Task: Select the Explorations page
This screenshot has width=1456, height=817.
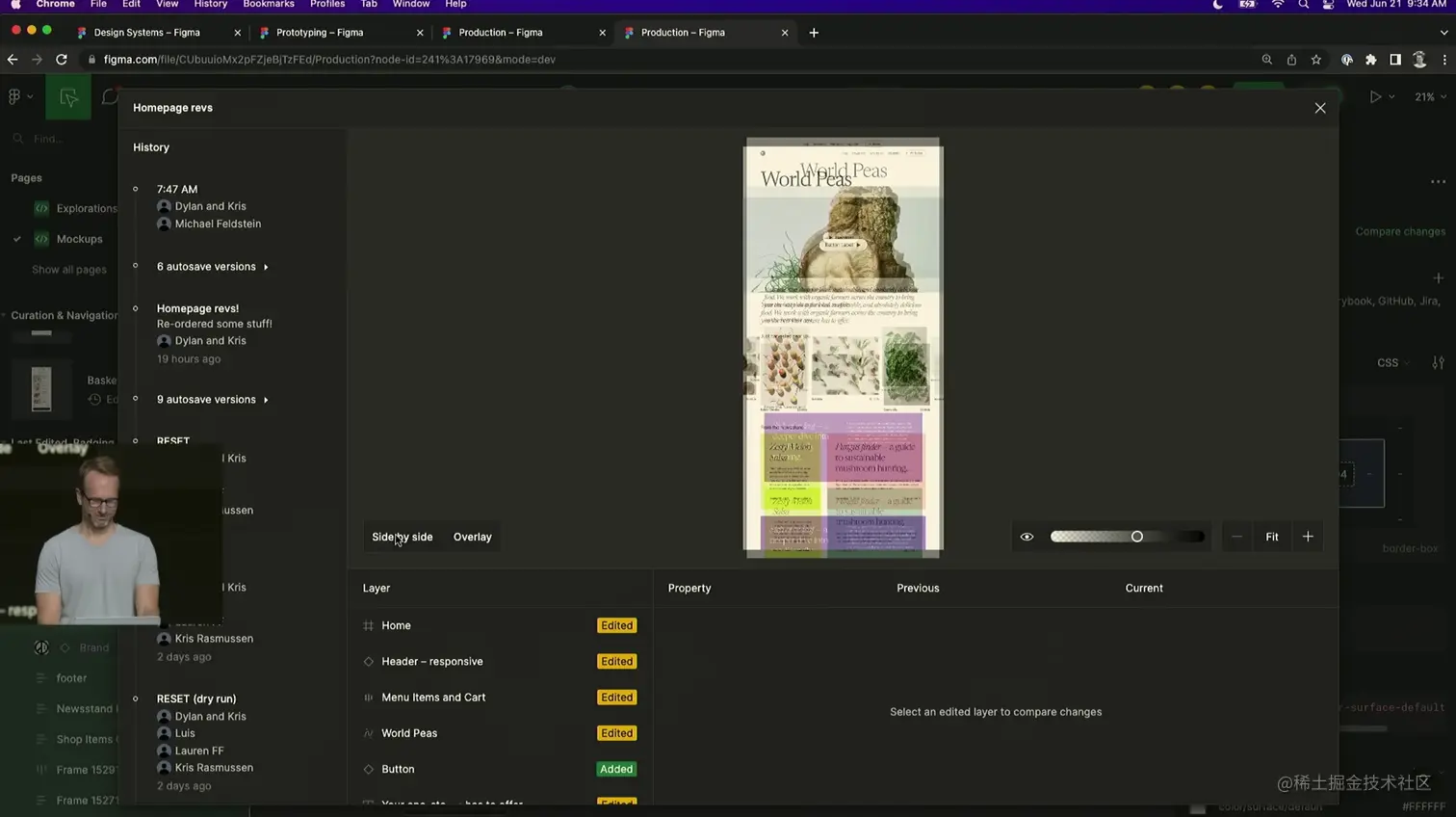Action: pyautogui.click(x=87, y=208)
